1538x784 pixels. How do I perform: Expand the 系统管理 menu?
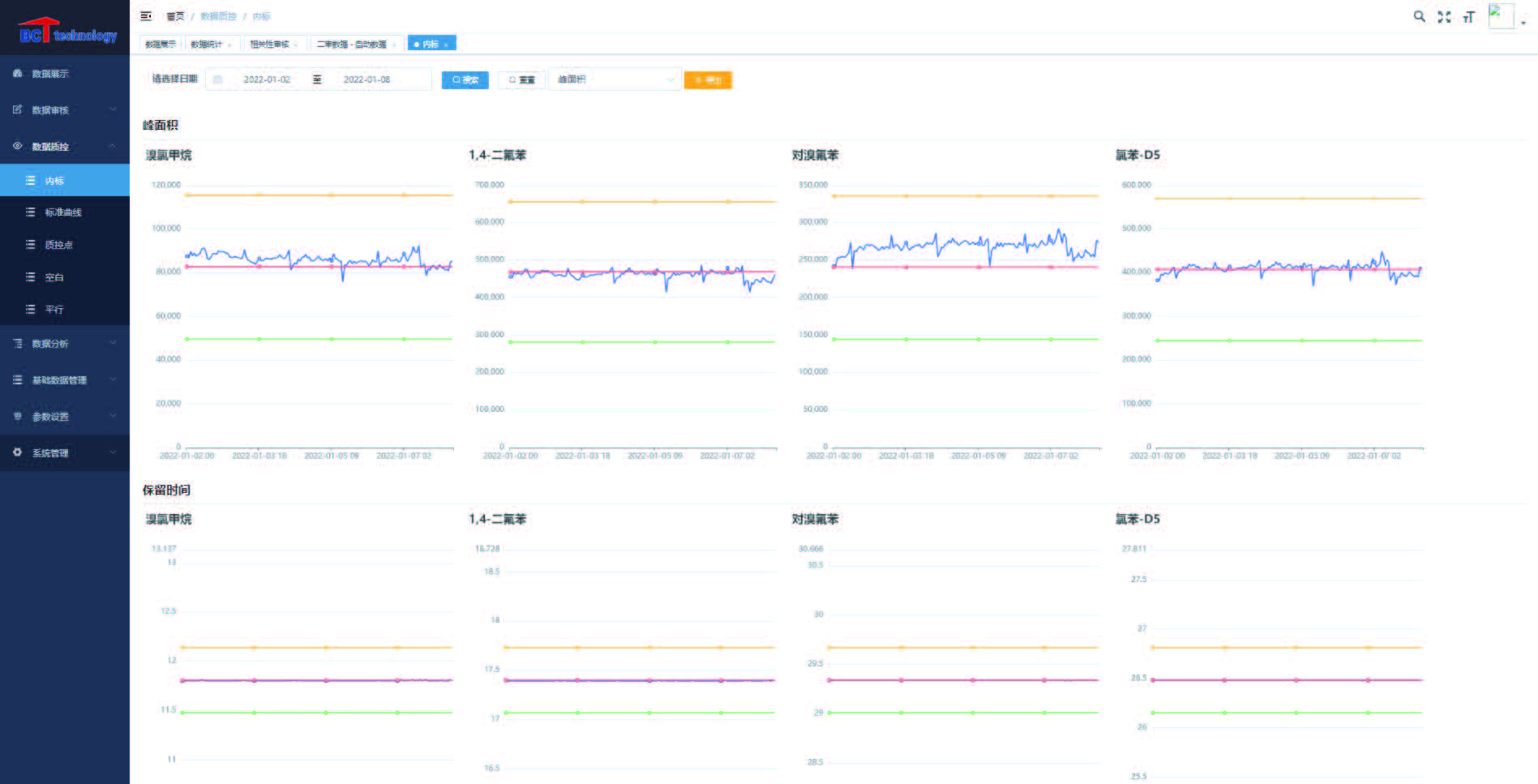pos(65,452)
